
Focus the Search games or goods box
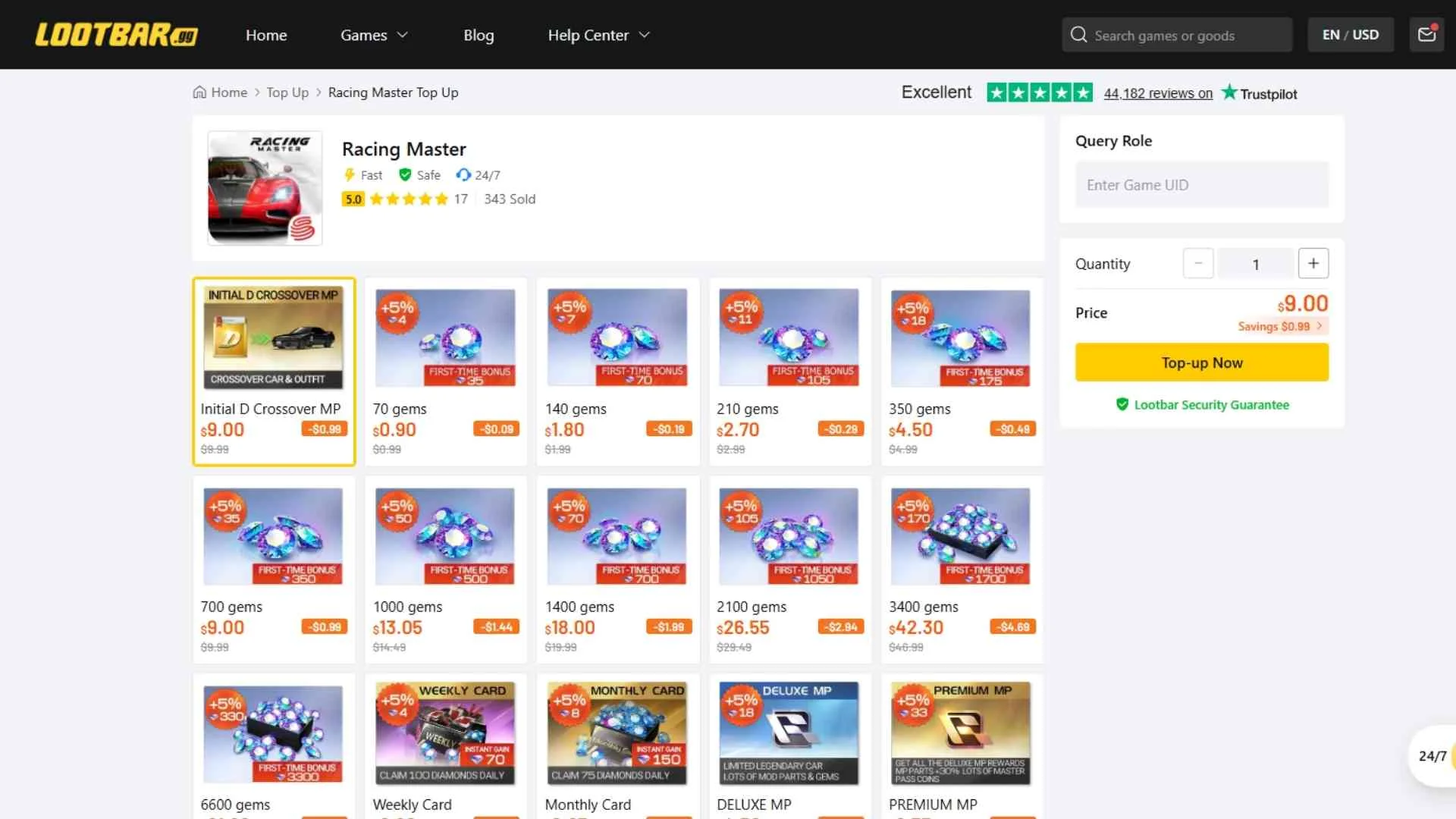tap(1177, 35)
